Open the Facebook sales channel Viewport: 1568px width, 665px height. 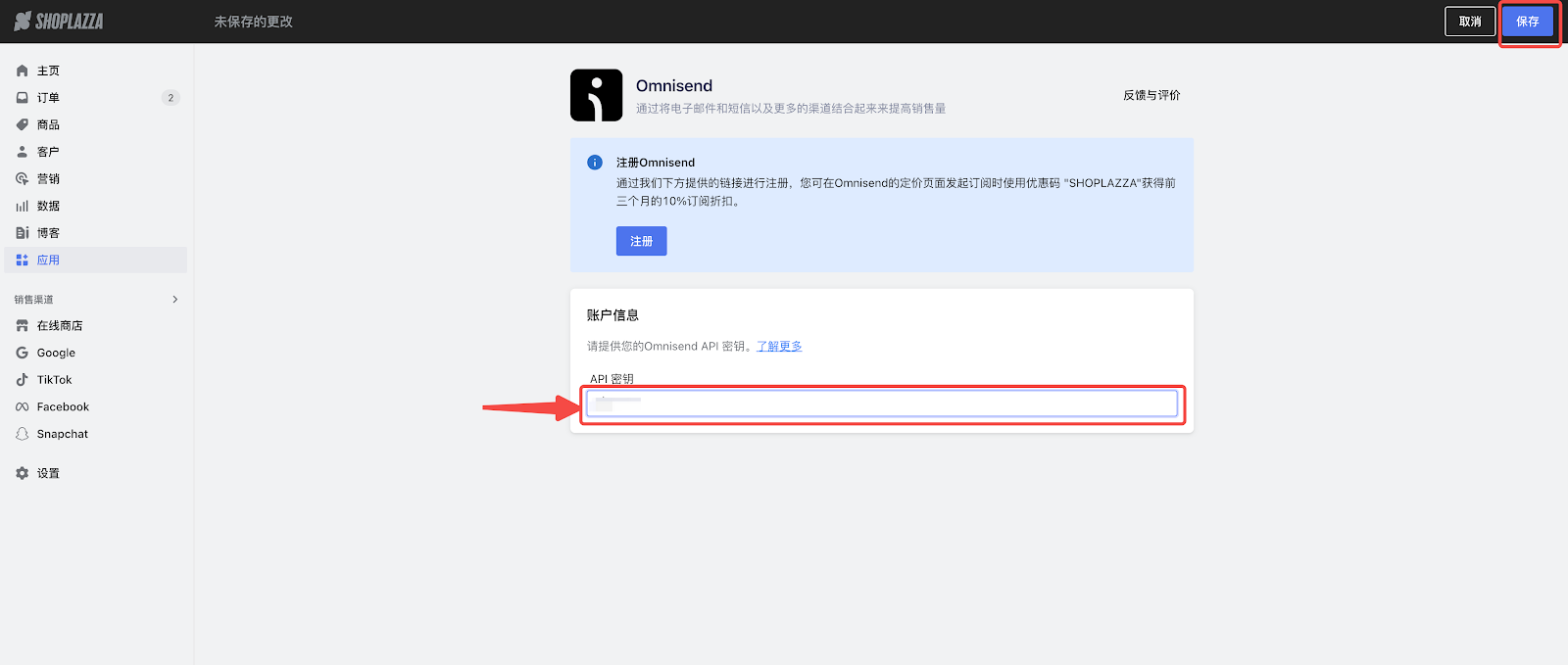pos(96,406)
